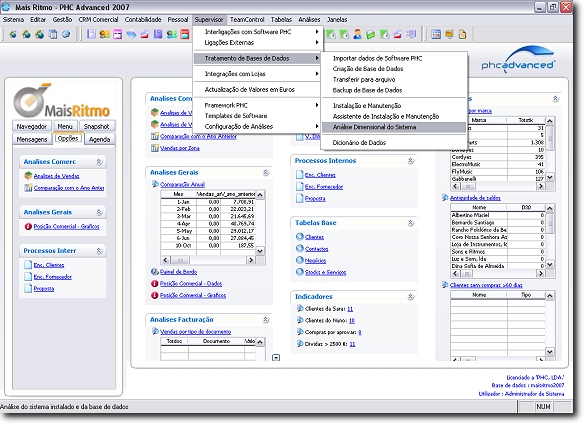Open the Janelas menu
This screenshot has width=584, height=425.
[337, 19]
